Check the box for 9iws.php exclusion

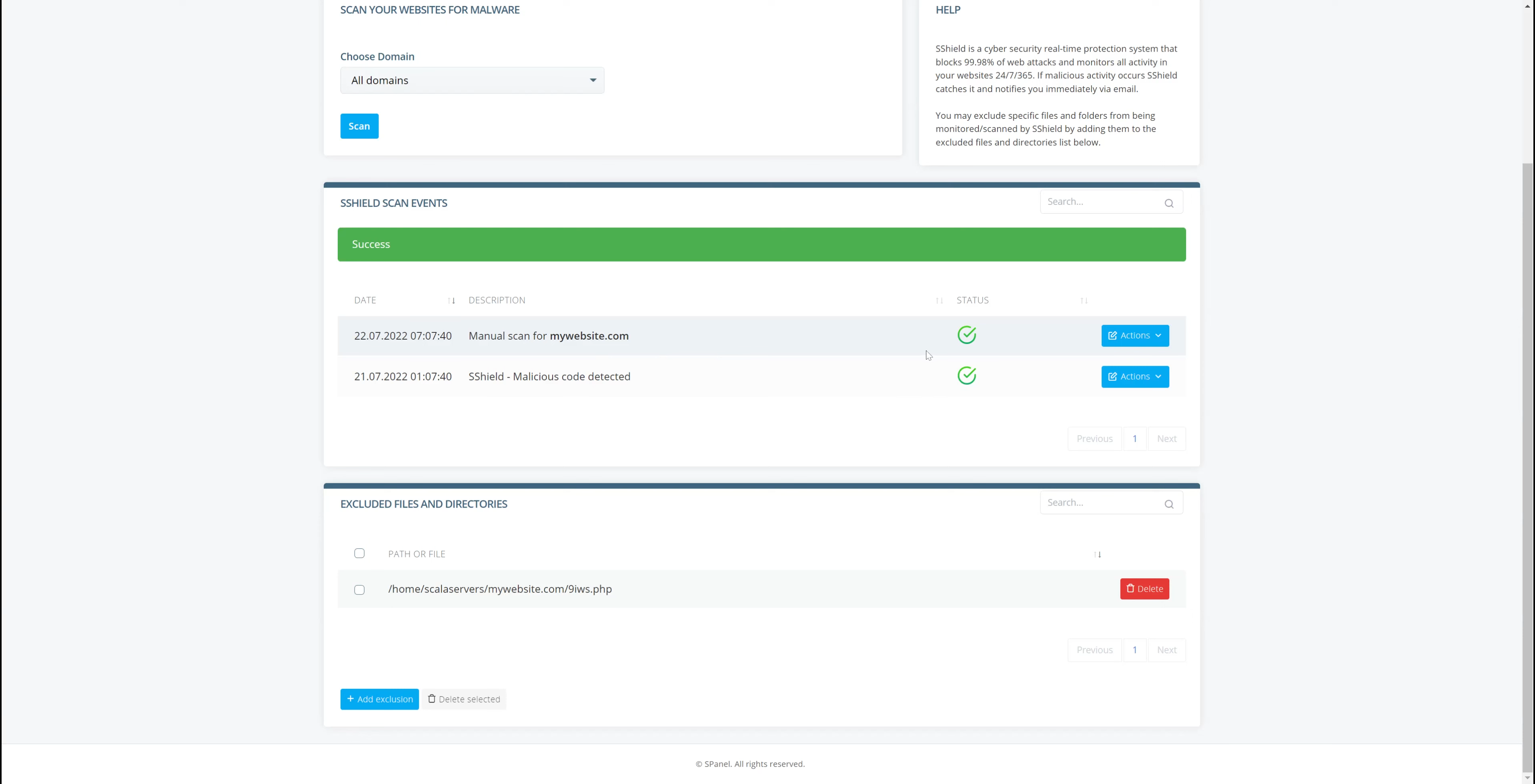(x=359, y=590)
